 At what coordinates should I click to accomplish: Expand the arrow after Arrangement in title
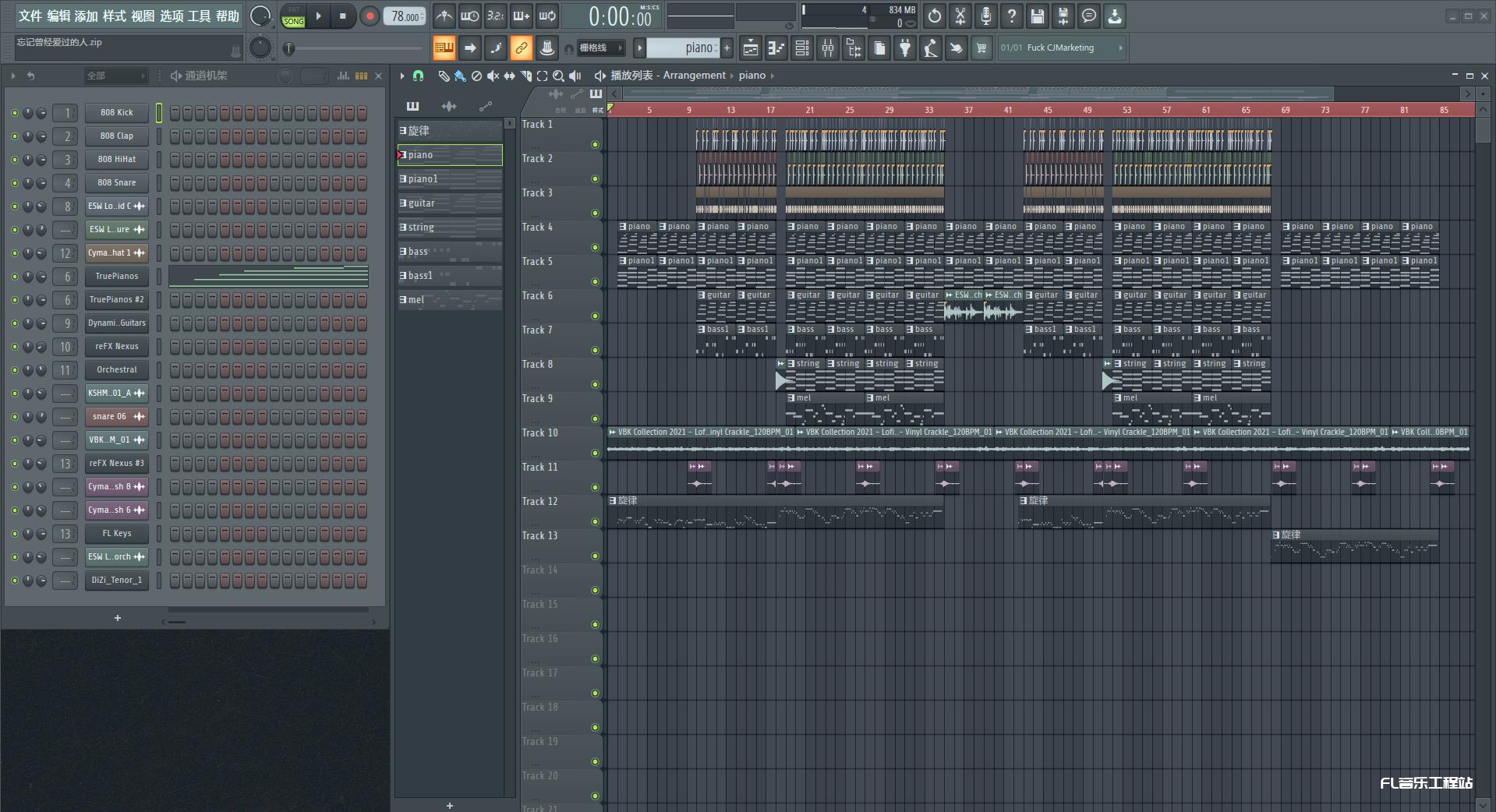tap(732, 76)
